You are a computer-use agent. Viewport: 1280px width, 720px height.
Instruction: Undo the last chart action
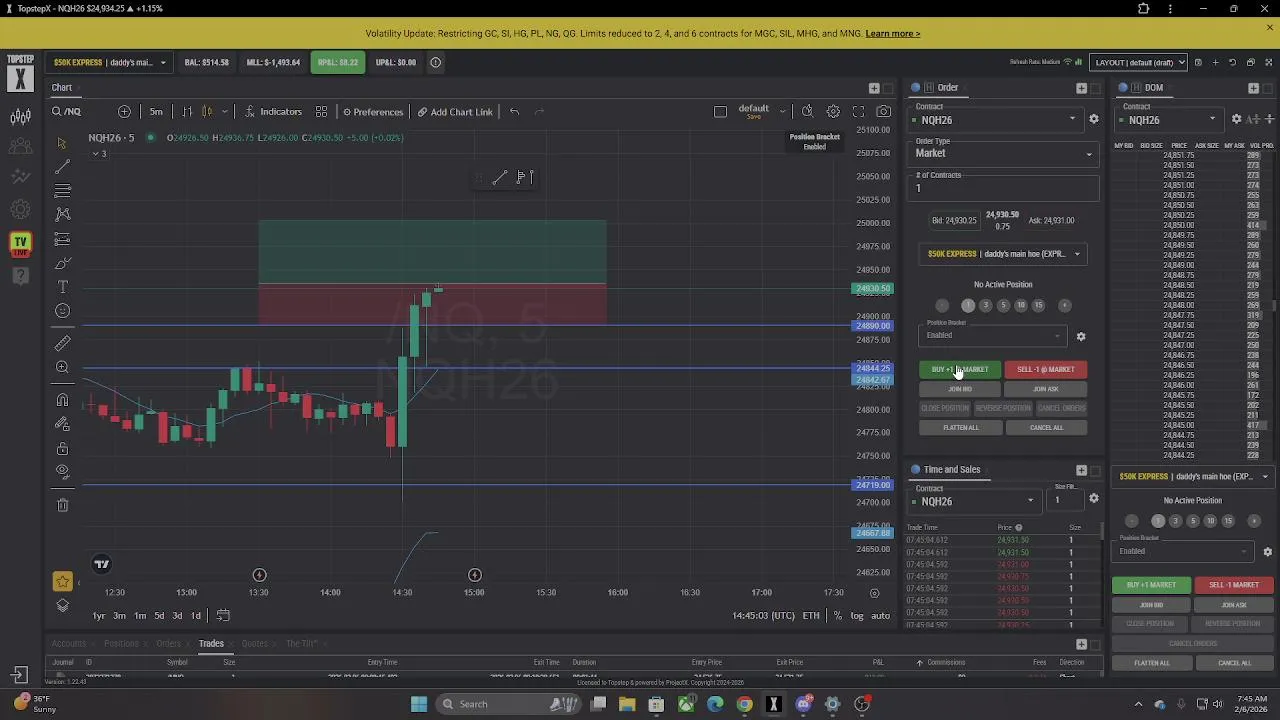(x=514, y=111)
